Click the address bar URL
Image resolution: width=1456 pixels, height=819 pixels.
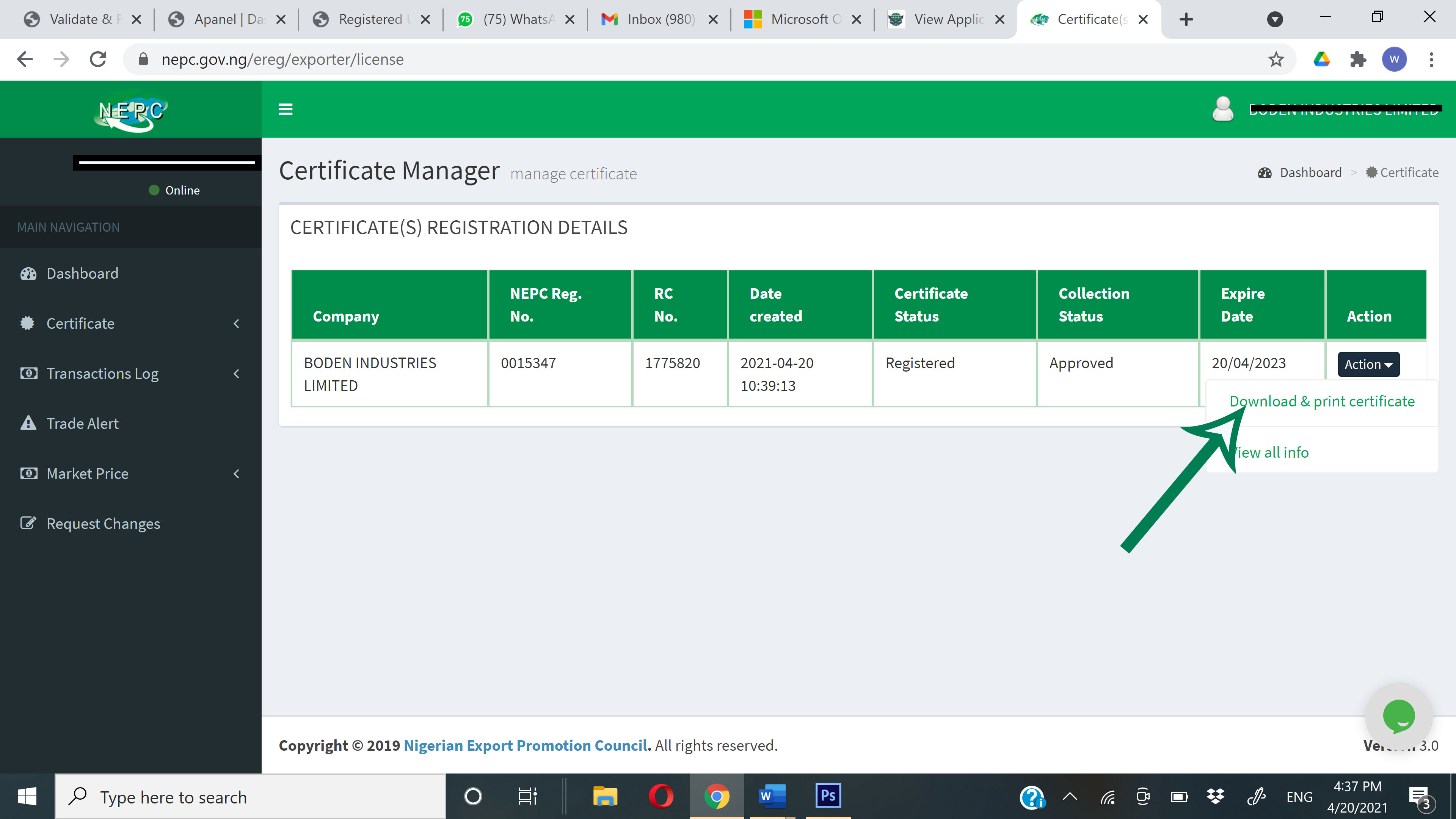pos(282,60)
